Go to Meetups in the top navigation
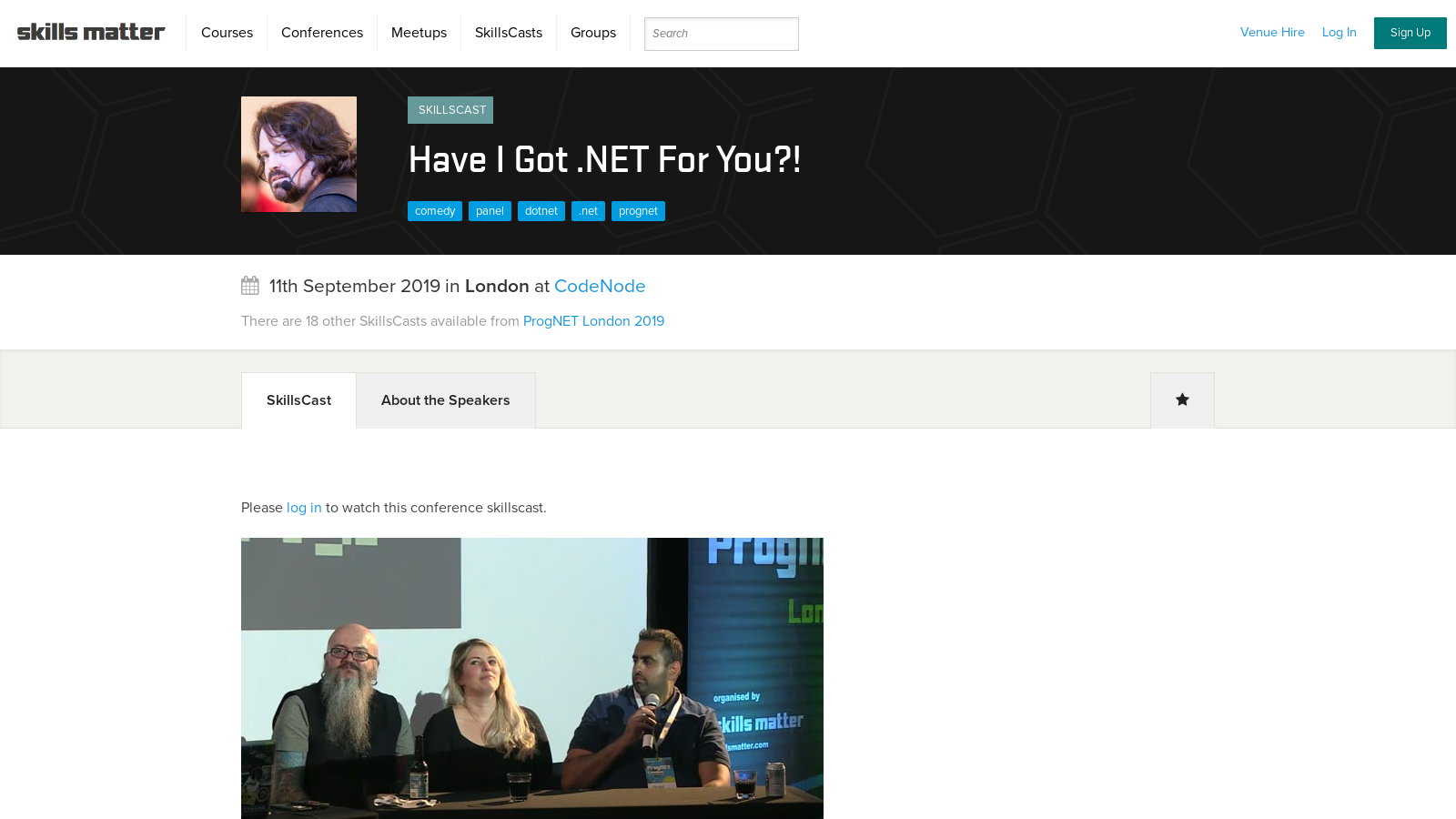The height and width of the screenshot is (819, 1456). tap(419, 33)
